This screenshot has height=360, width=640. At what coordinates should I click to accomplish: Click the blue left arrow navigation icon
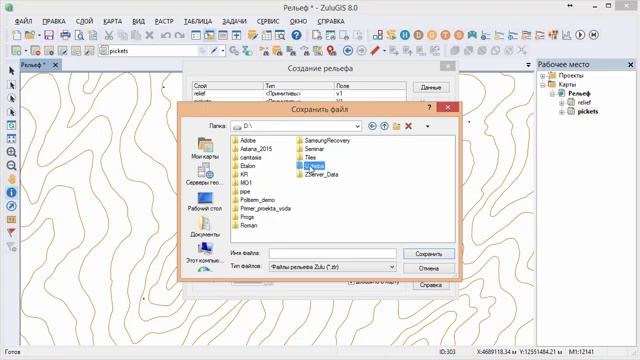348,51
